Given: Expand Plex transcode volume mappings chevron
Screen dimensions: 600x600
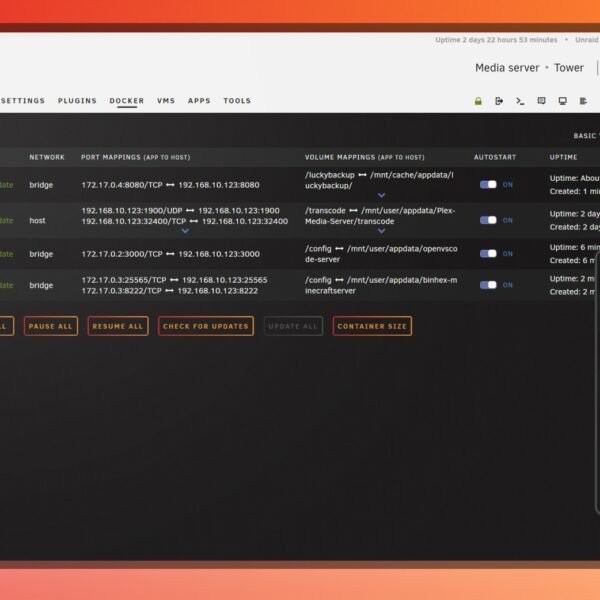Looking at the screenshot, I should (381, 231).
